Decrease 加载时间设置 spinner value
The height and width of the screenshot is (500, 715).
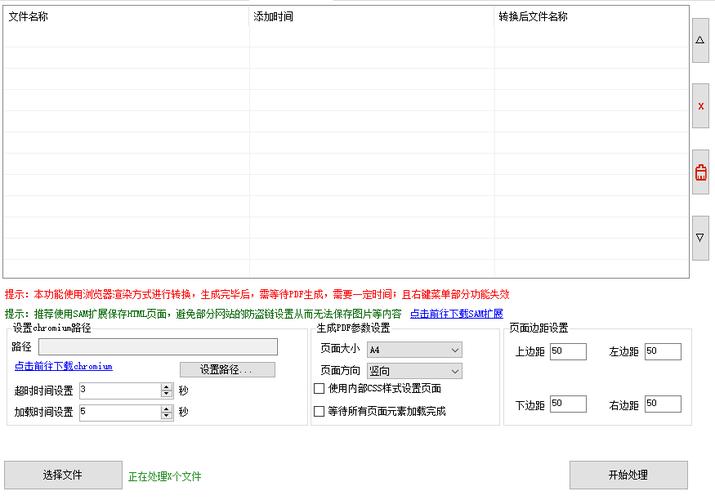pyautogui.click(x=166, y=416)
